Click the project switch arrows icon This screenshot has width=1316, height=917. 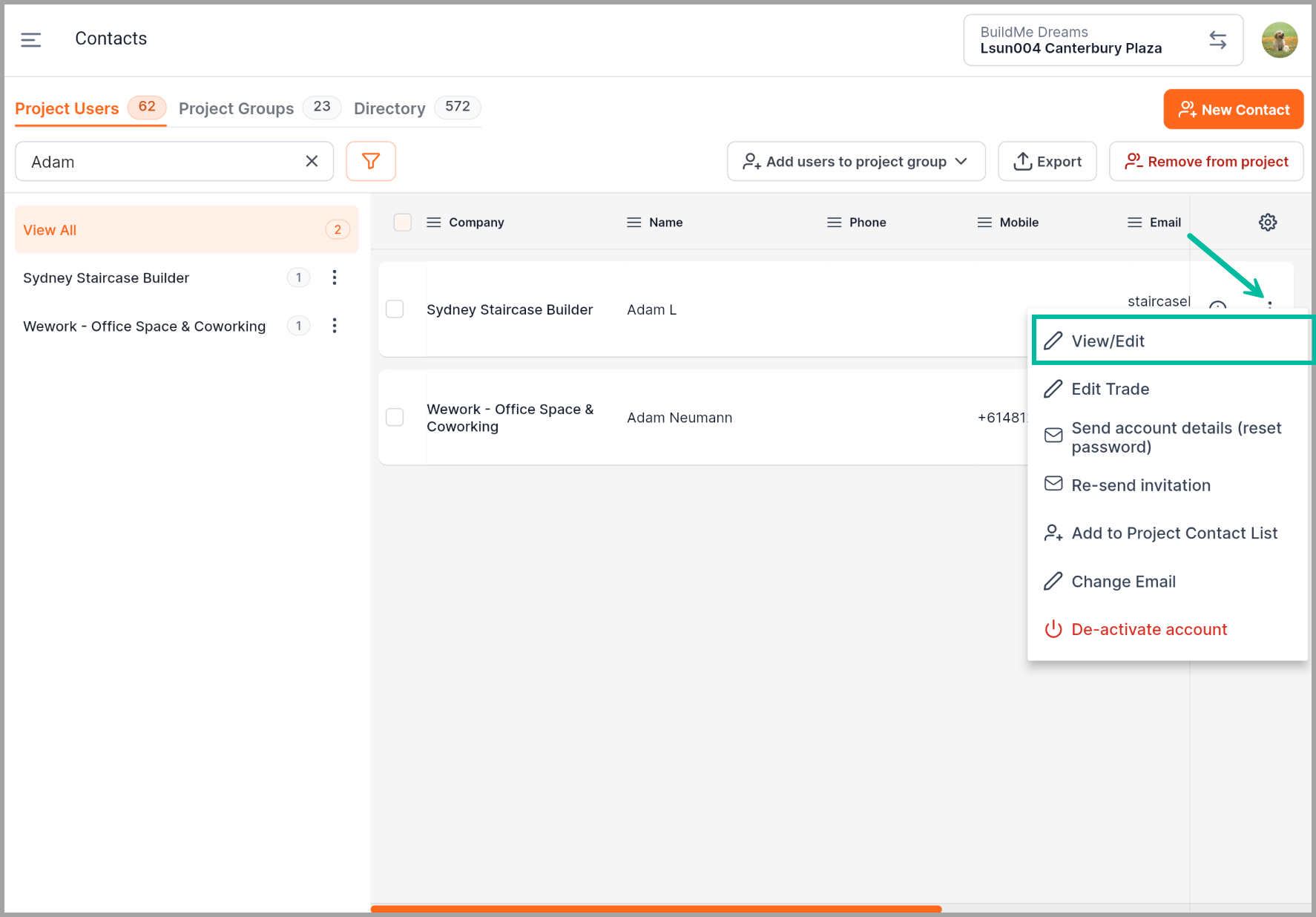pyautogui.click(x=1217, y=40)
